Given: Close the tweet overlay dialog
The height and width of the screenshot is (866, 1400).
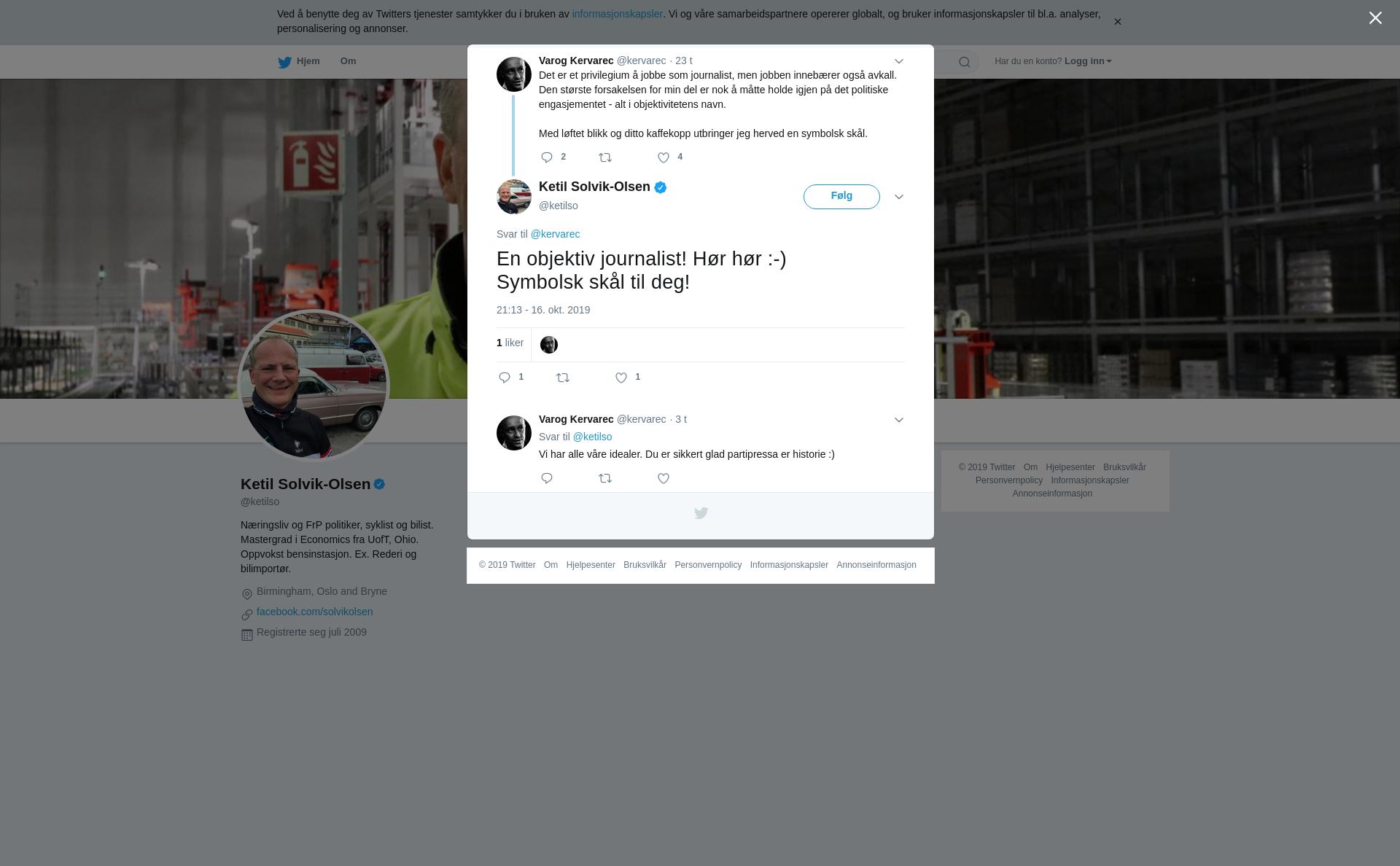Looking at the screenshot, I should click(1375, 18).
